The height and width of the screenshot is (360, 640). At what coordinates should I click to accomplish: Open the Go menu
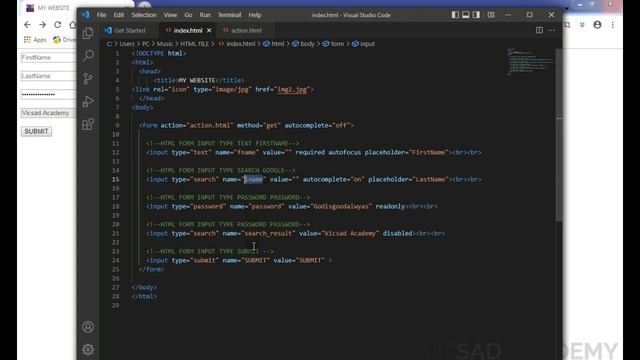point(188,15)
